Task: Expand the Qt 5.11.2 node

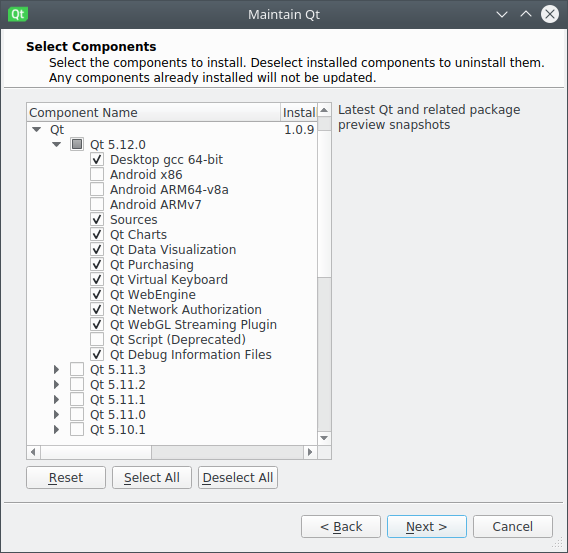Action: coord(57,384)
